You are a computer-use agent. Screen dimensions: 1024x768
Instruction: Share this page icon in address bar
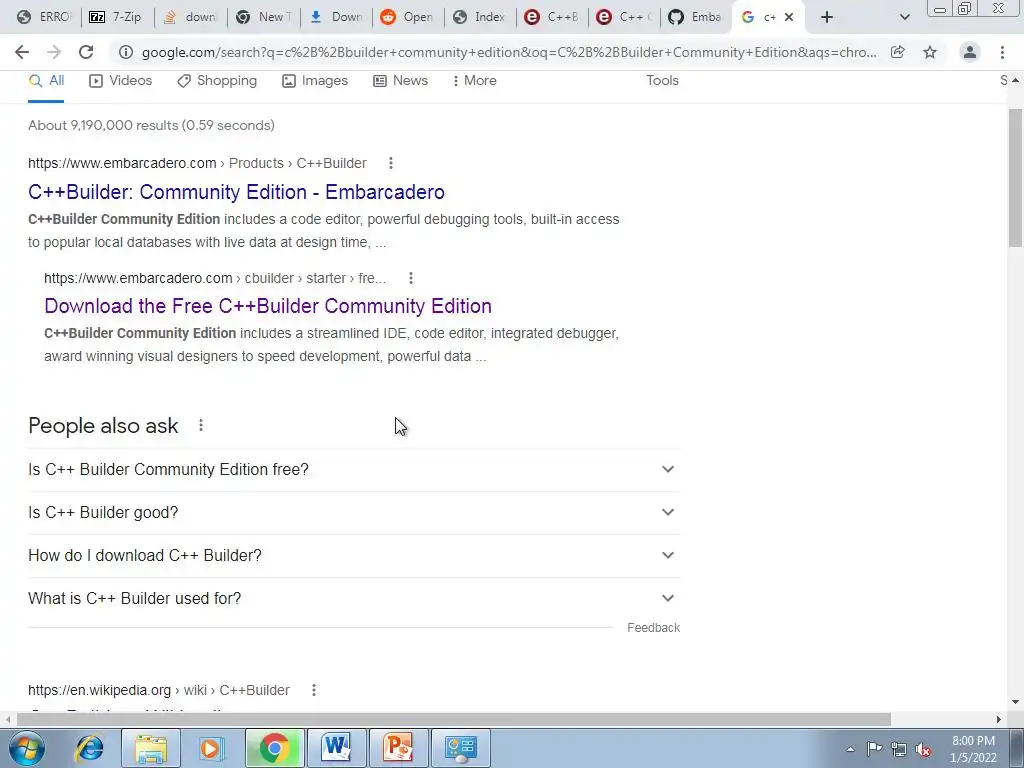click(x=898, y=52)
